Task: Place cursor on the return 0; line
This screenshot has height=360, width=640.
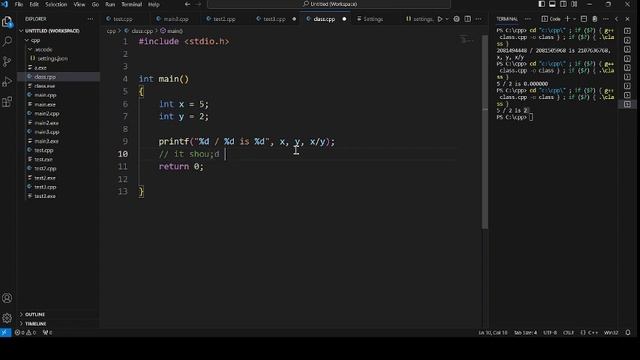Action: (181, 167)
